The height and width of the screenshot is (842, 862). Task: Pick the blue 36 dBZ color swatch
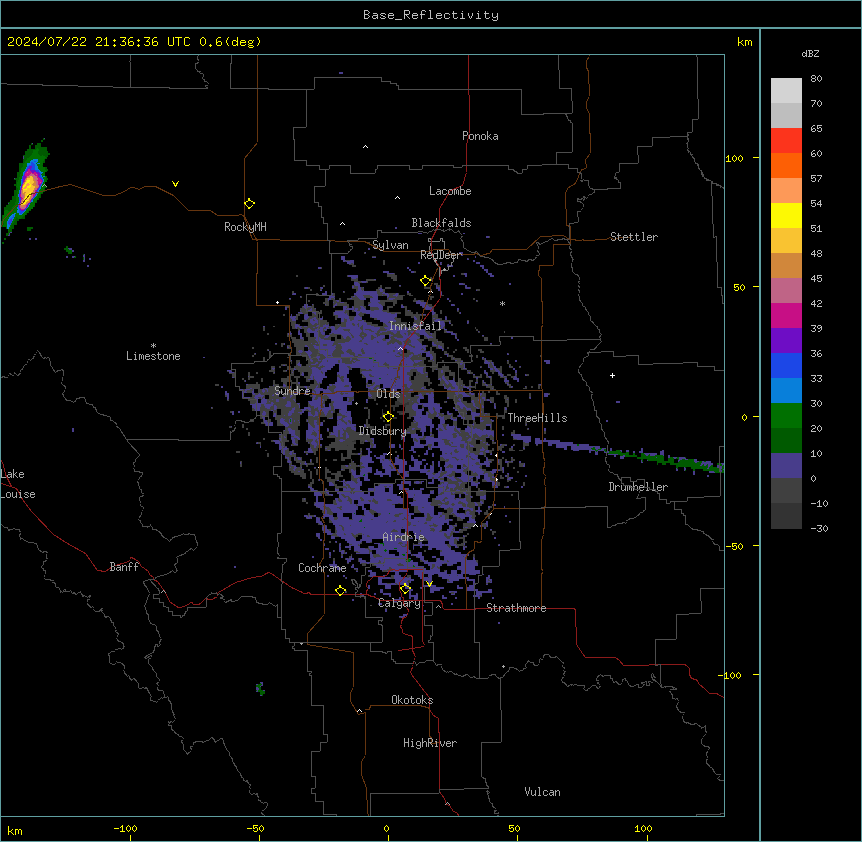pyautogui.click(x=786, y=365)
